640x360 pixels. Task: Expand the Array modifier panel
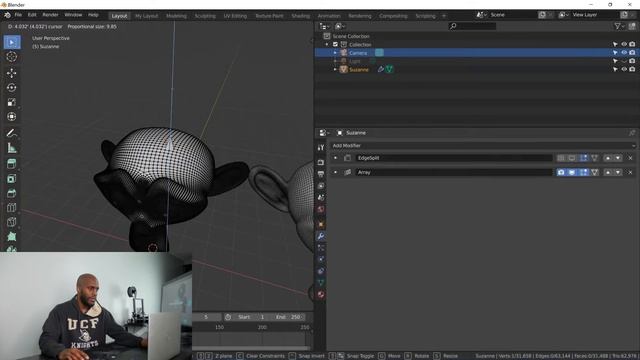tap(336, 172)
